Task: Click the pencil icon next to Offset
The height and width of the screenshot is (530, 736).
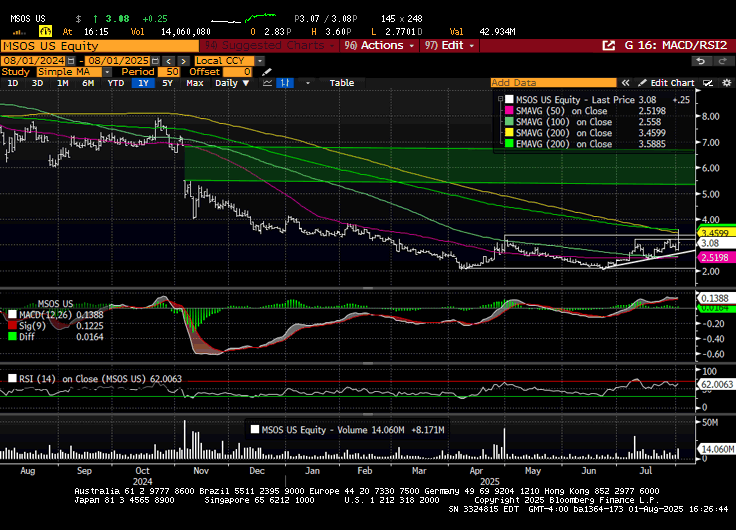Action: [267, 72]
